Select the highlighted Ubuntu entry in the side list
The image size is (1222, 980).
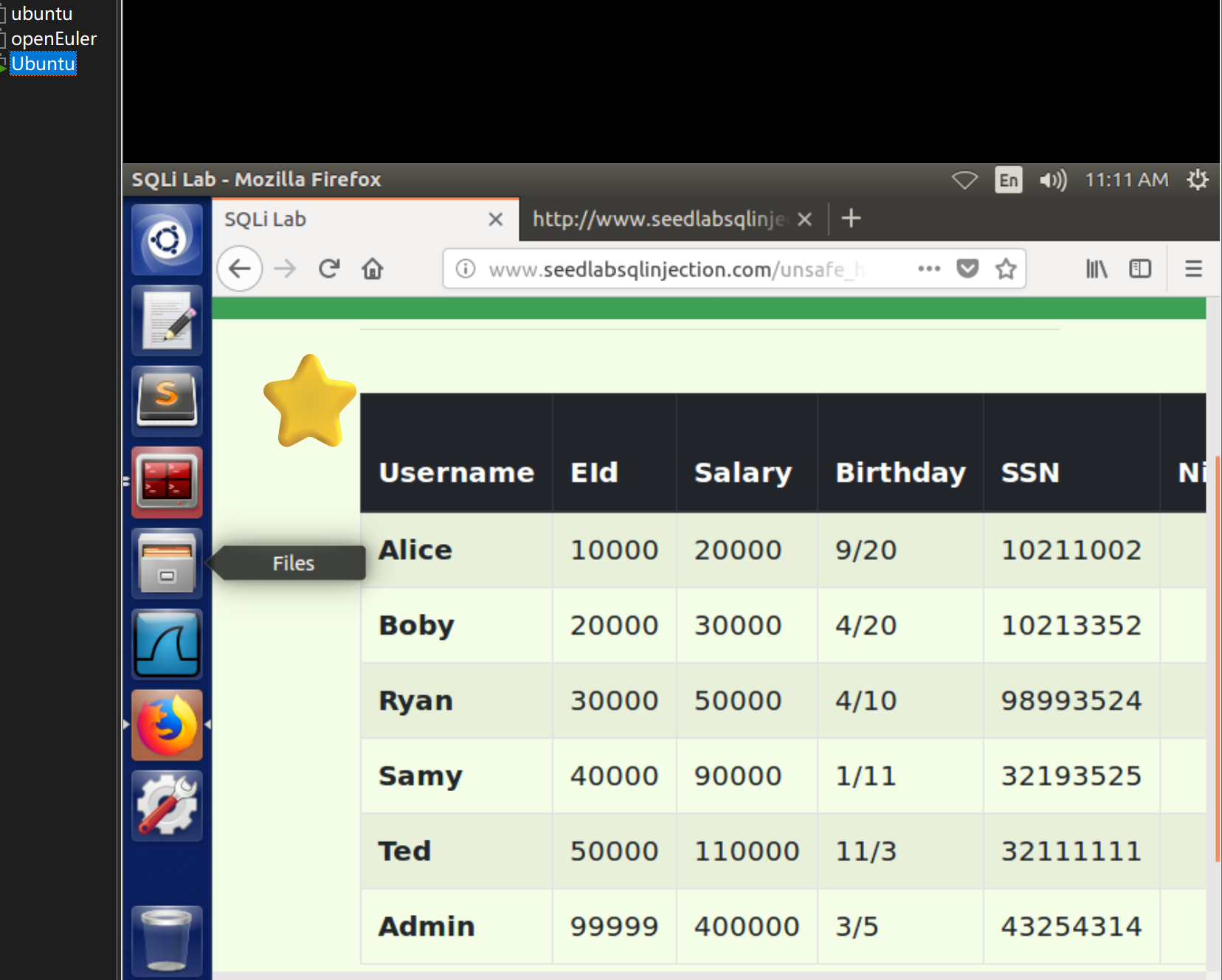43,63
